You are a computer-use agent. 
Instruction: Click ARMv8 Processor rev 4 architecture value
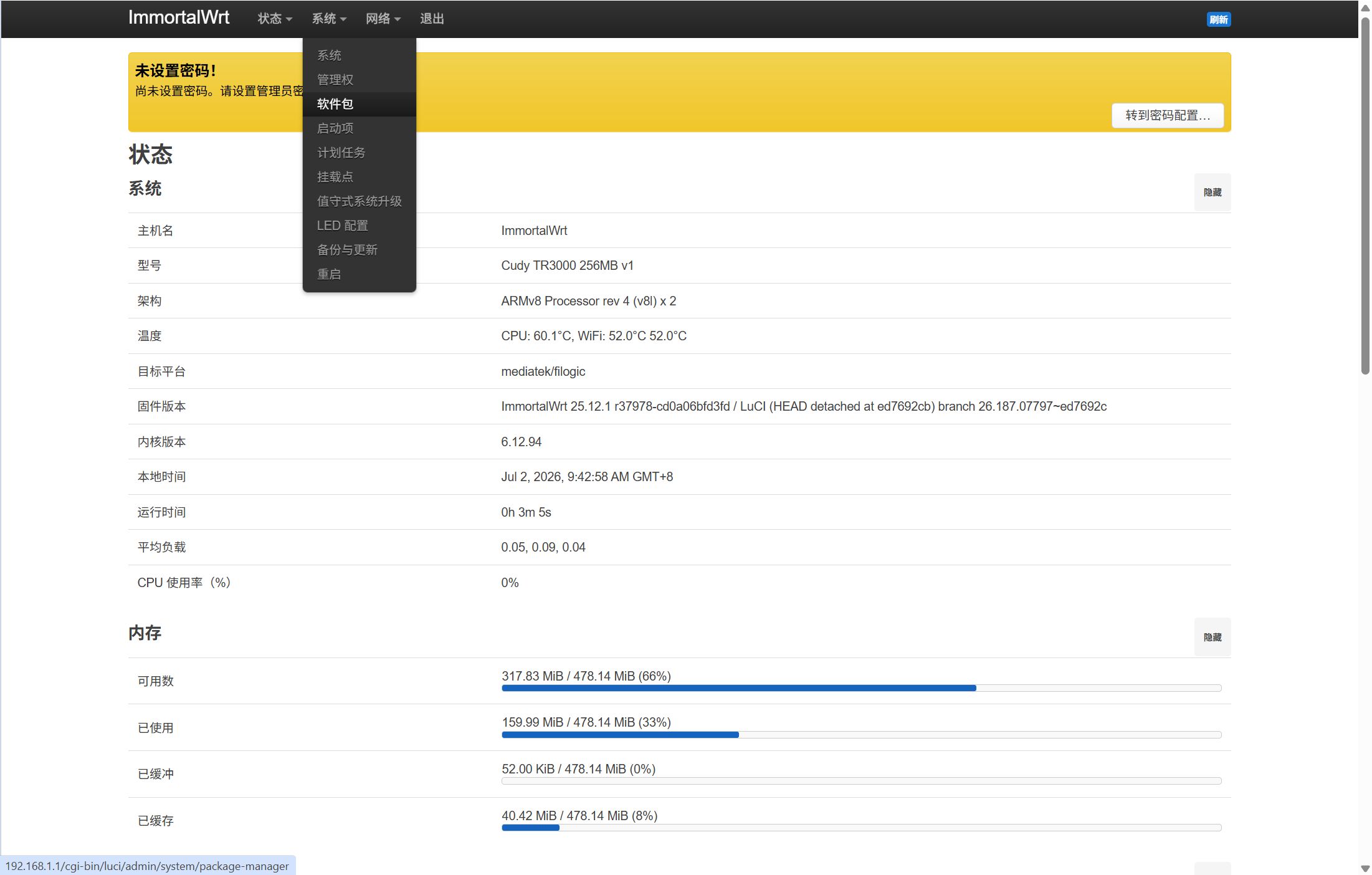588,301
